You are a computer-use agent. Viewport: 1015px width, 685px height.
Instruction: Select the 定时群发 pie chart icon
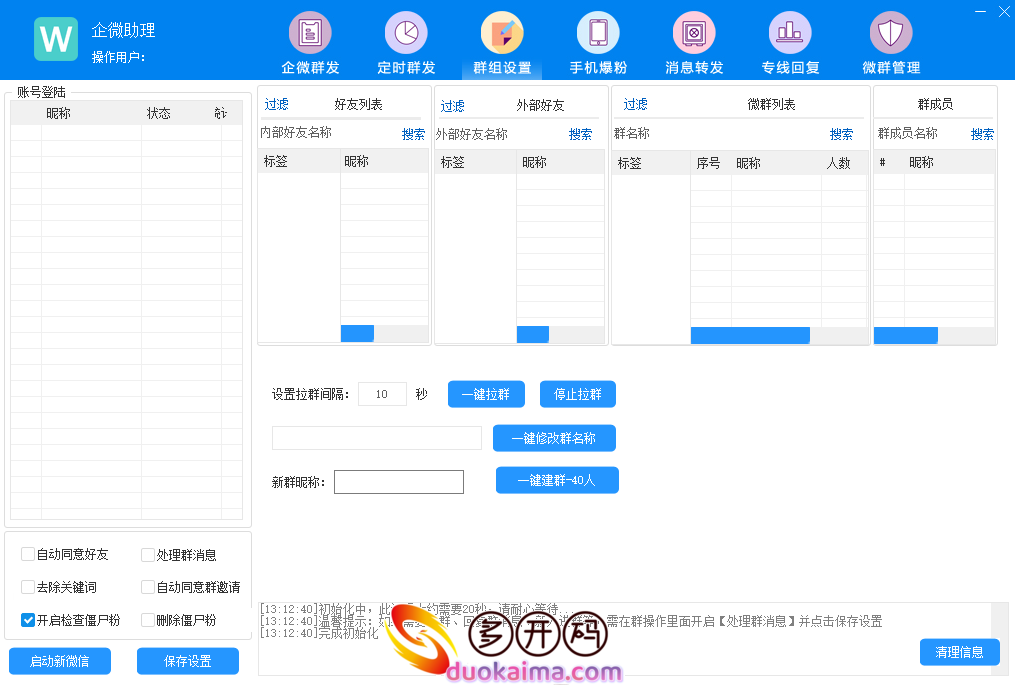coord(406,33)
